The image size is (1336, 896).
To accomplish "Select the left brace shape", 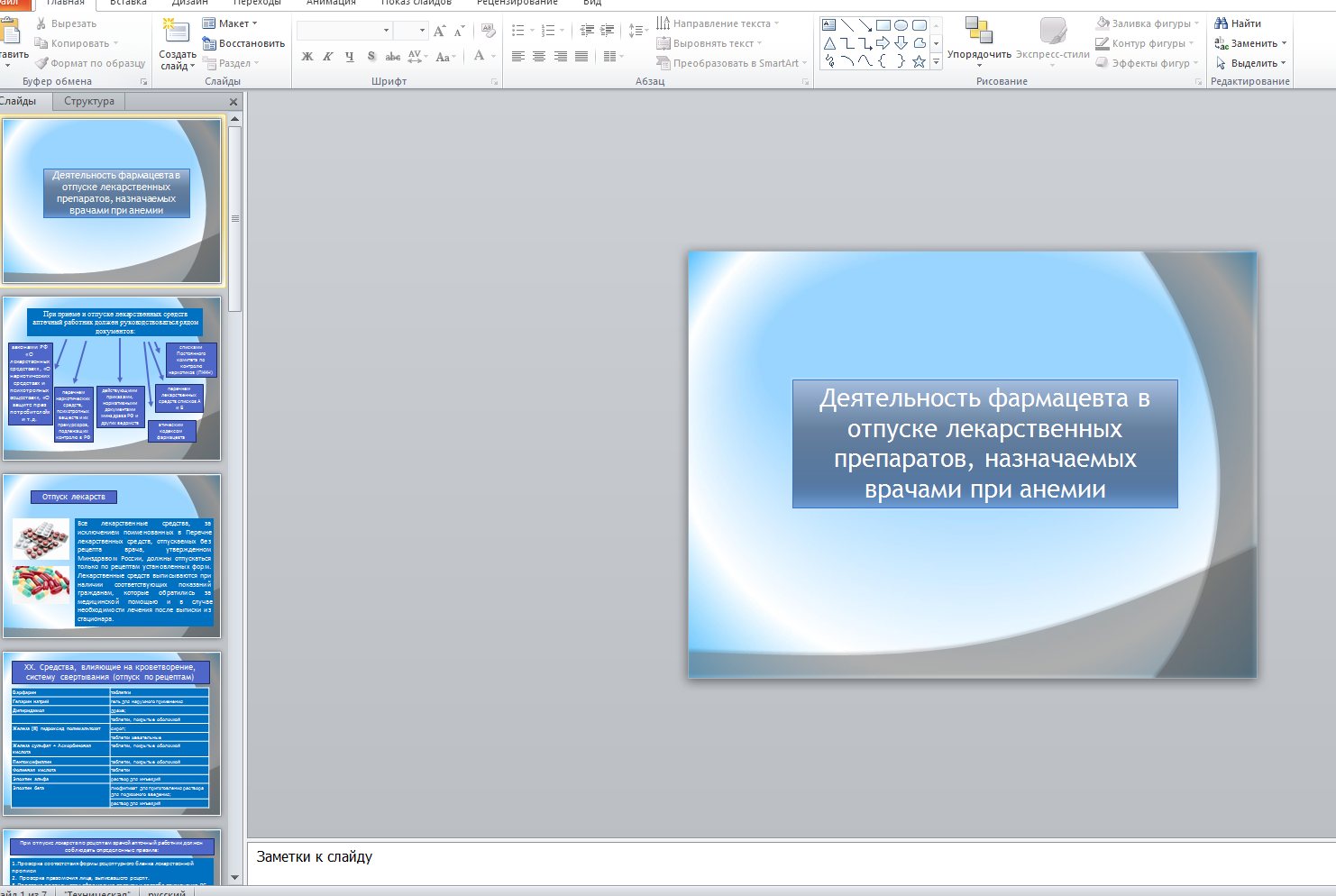I will pos(883,61).
